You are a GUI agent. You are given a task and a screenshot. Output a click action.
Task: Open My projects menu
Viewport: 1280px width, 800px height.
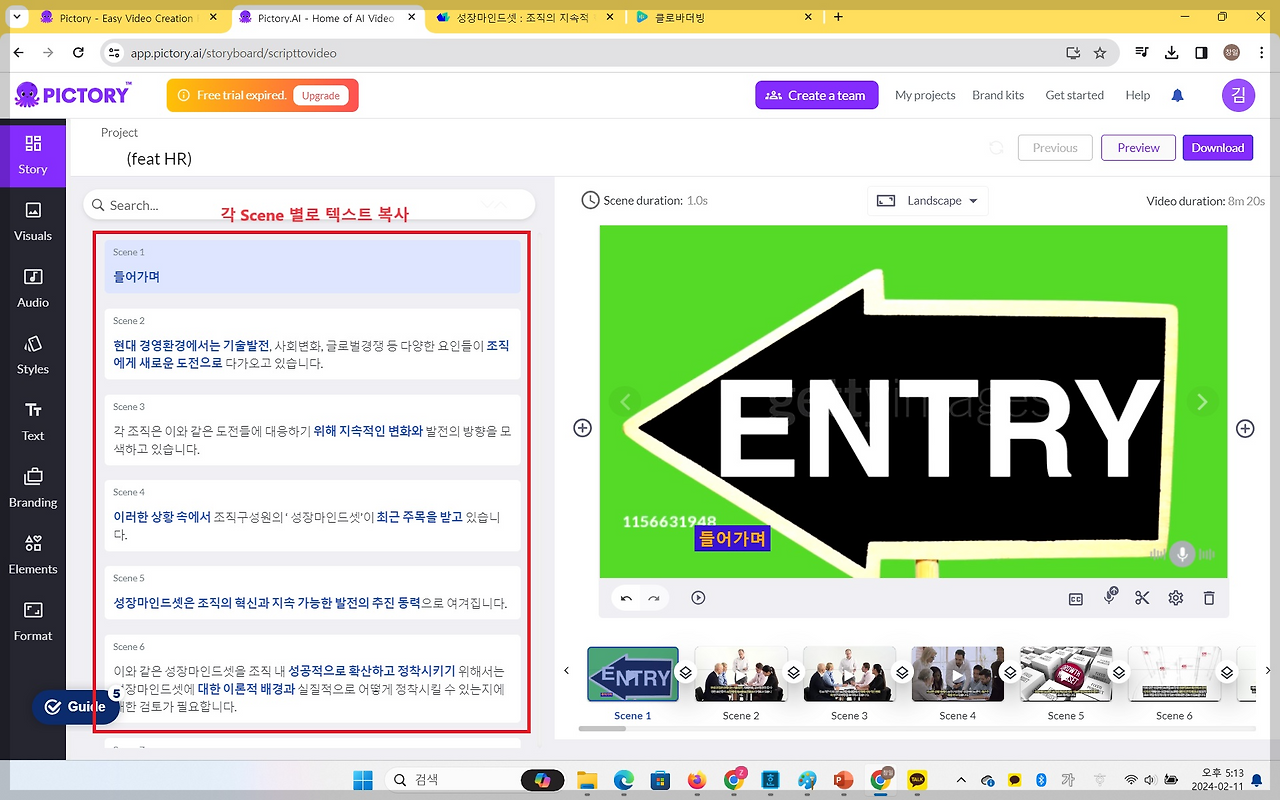pyautogui.click(x=925, y=96)
